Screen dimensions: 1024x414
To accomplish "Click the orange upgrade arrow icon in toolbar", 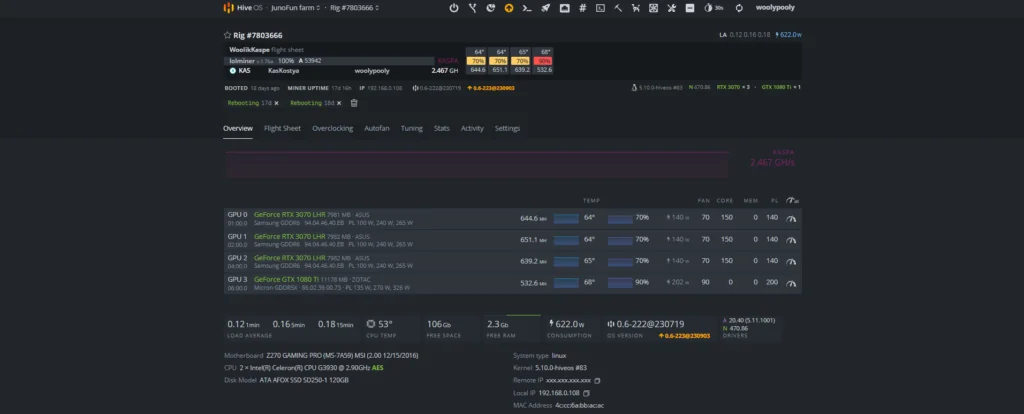I will coord(509,8).
